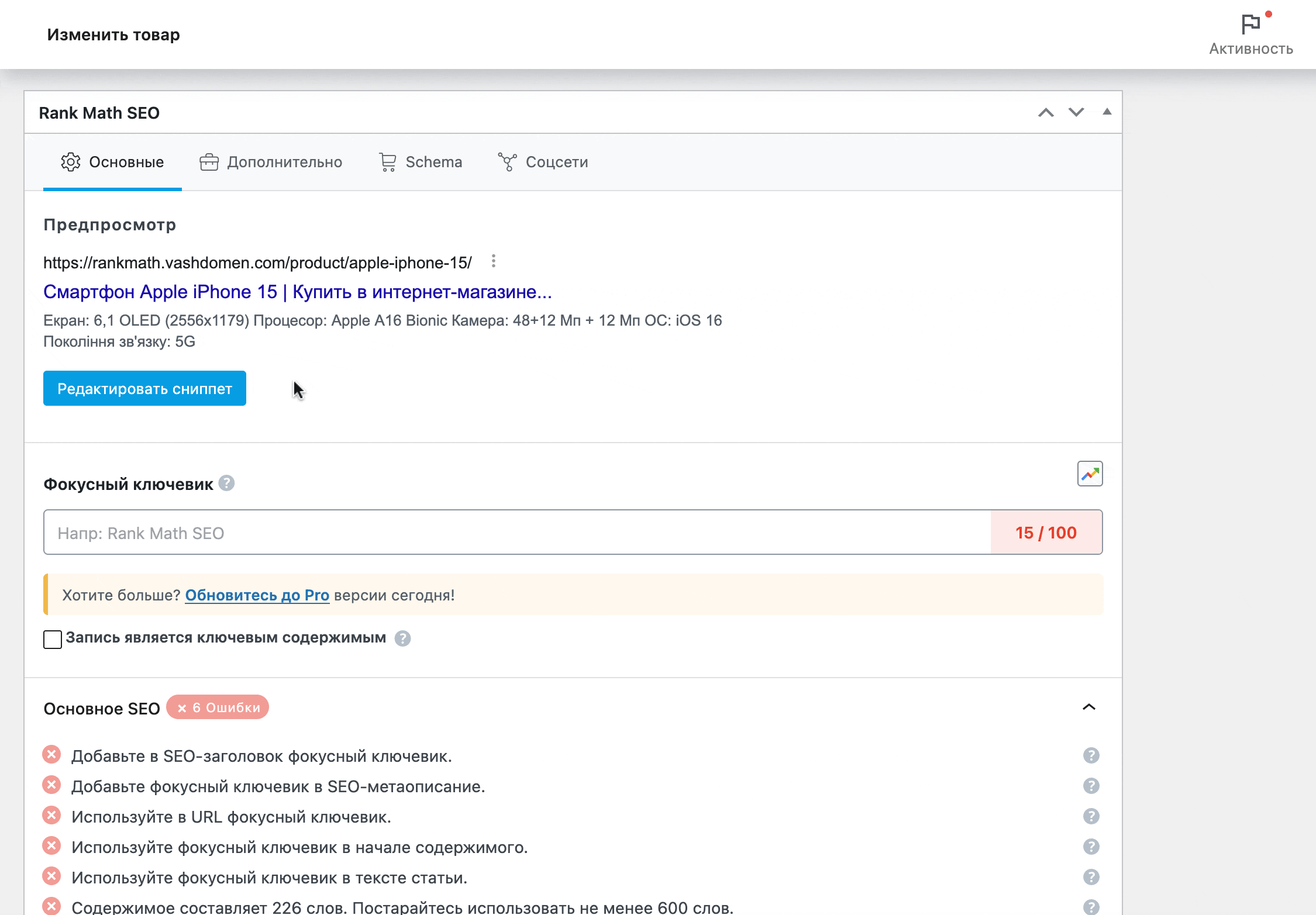Click error icon for начале содержимого item
This screenshot has width=1316, height=915.
click(51, 846)
